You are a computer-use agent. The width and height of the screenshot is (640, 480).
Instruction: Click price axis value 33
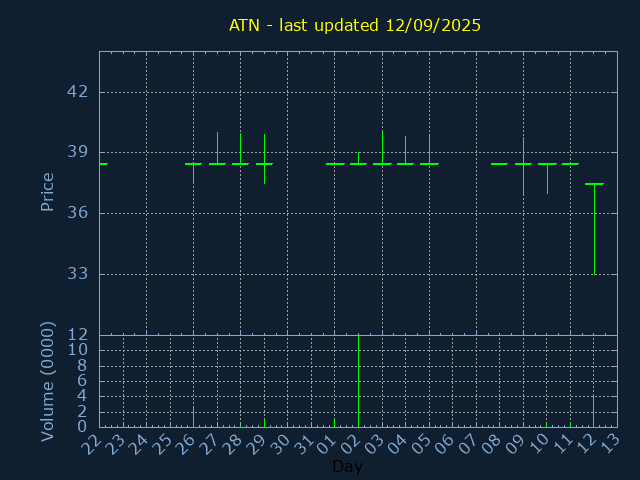[x=78, y=273]
